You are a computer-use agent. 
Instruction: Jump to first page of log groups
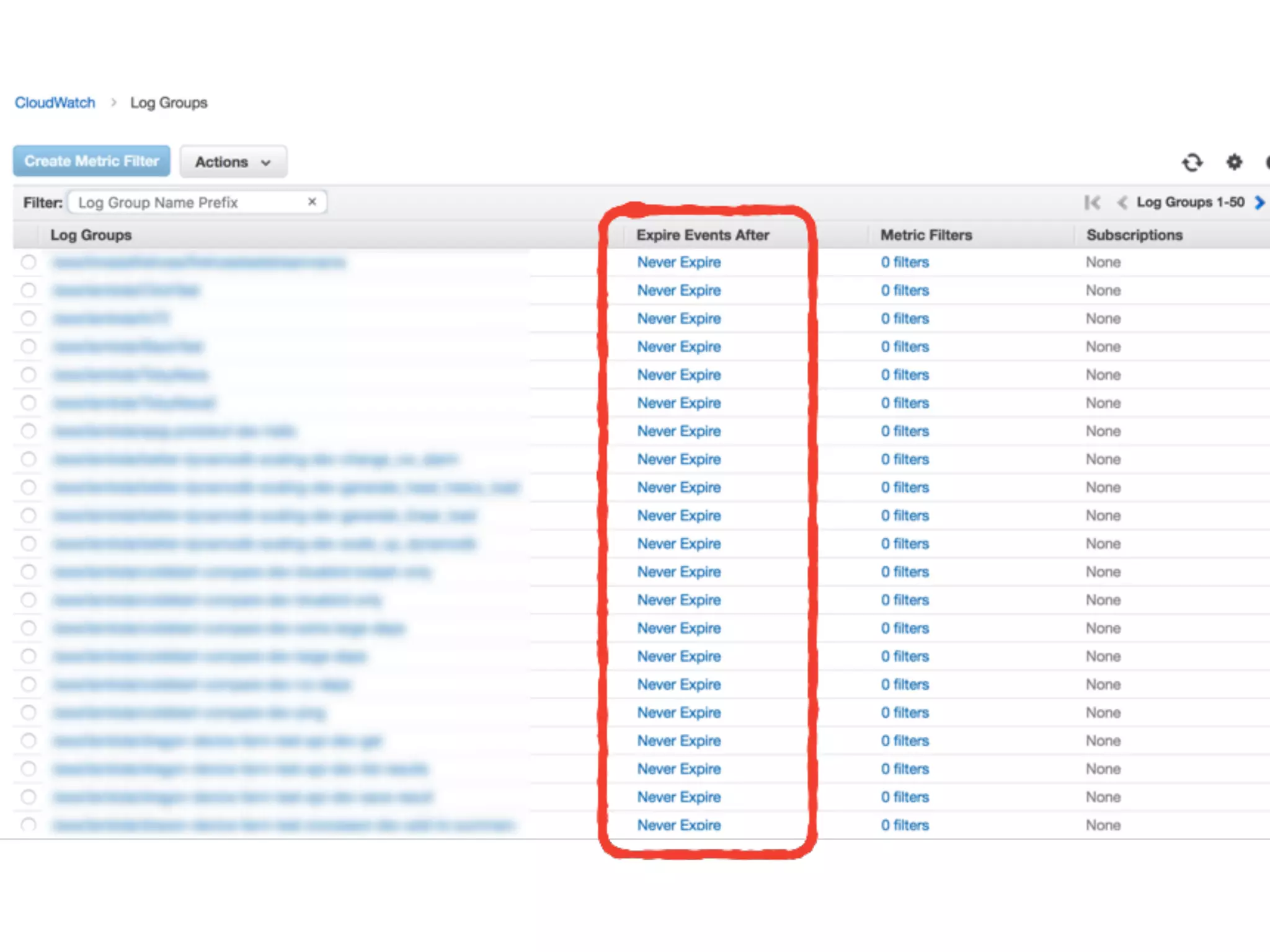pos(1092,203)
